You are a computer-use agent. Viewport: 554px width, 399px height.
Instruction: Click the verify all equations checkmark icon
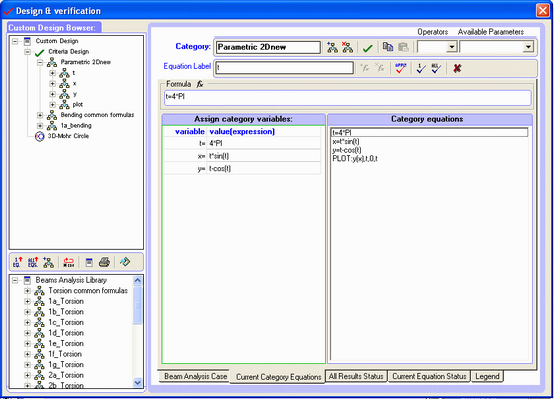[436, 68]
